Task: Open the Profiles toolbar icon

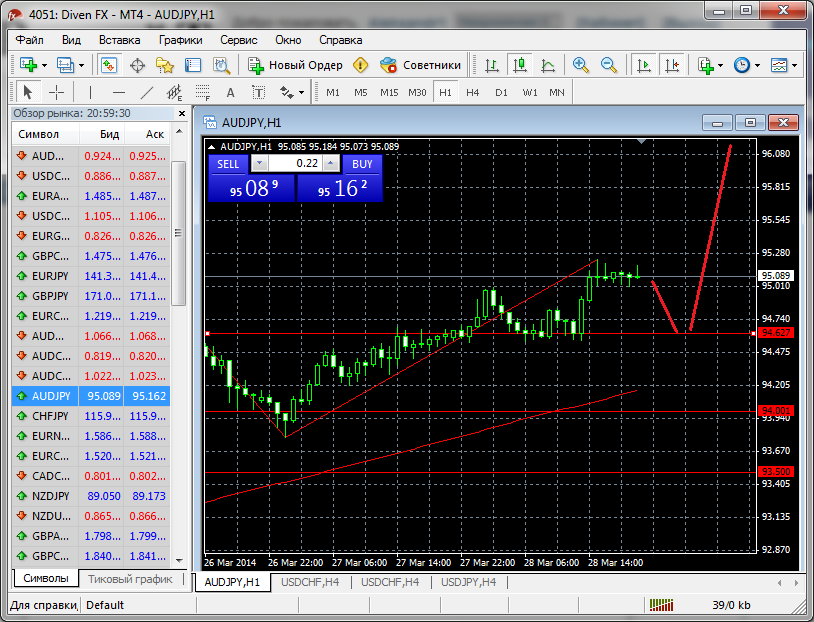Action: point(65,65)
